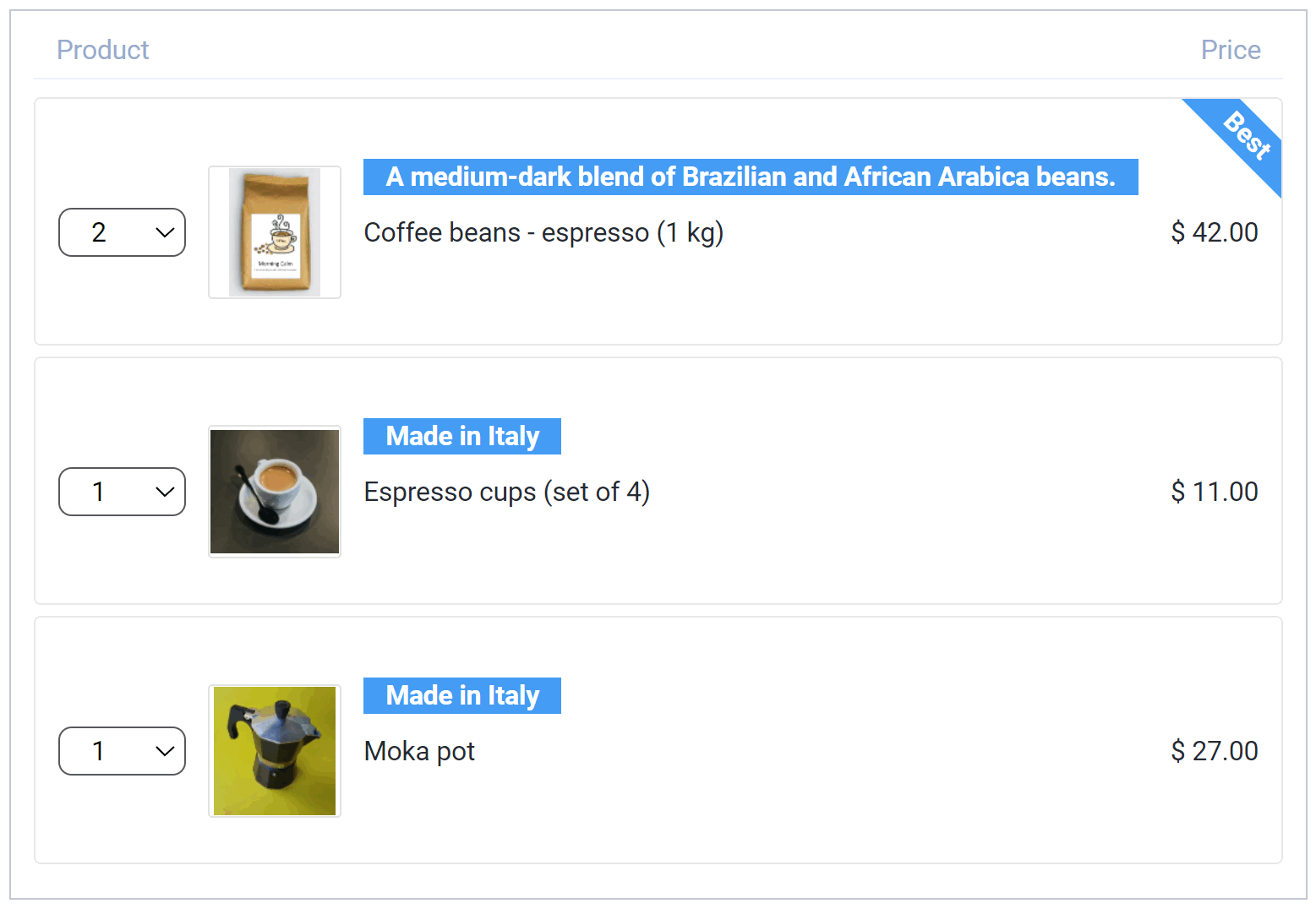This screenshot has height=909, width=1316.
Task: Select the Espresso cups (set of 4) title
Action: point(507,492)
